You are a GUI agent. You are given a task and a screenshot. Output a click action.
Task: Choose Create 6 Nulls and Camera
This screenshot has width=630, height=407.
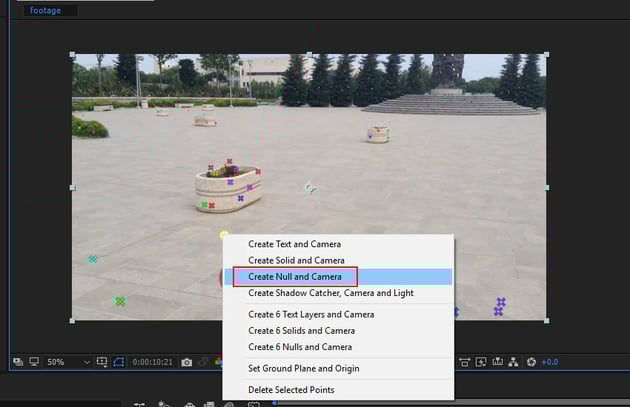click(338, 347)
